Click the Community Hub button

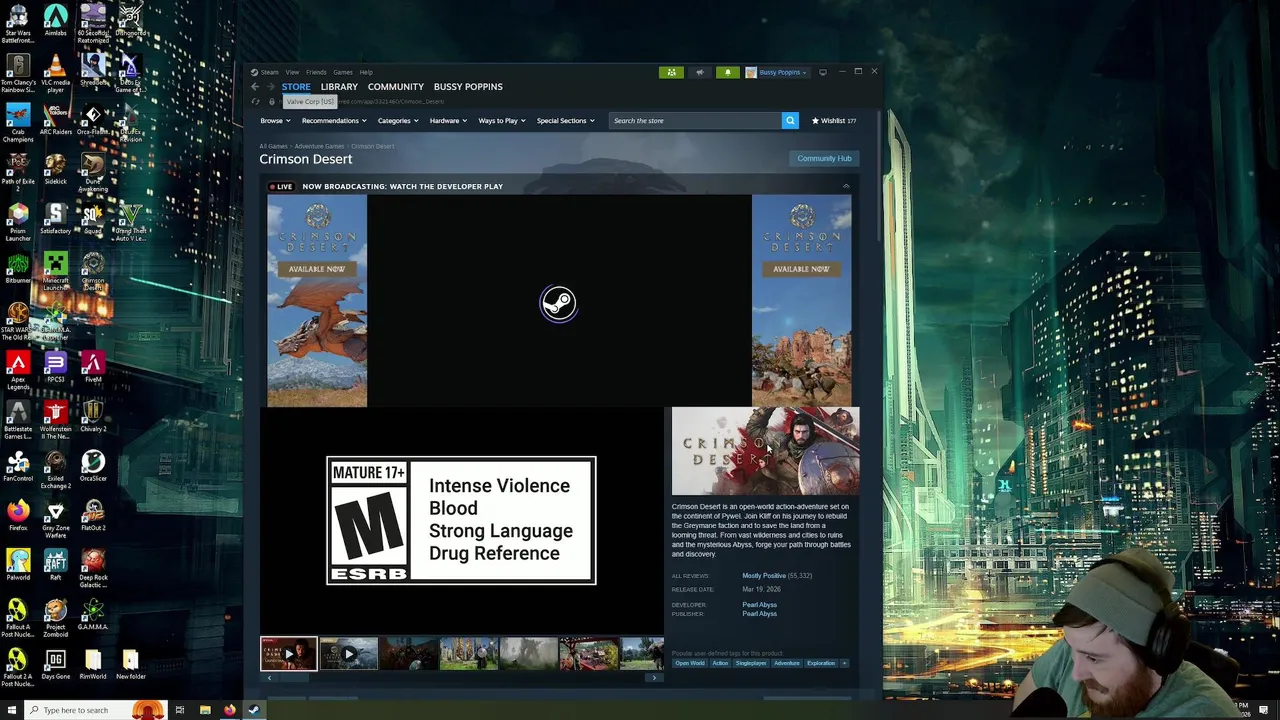[x=824, y=159]
